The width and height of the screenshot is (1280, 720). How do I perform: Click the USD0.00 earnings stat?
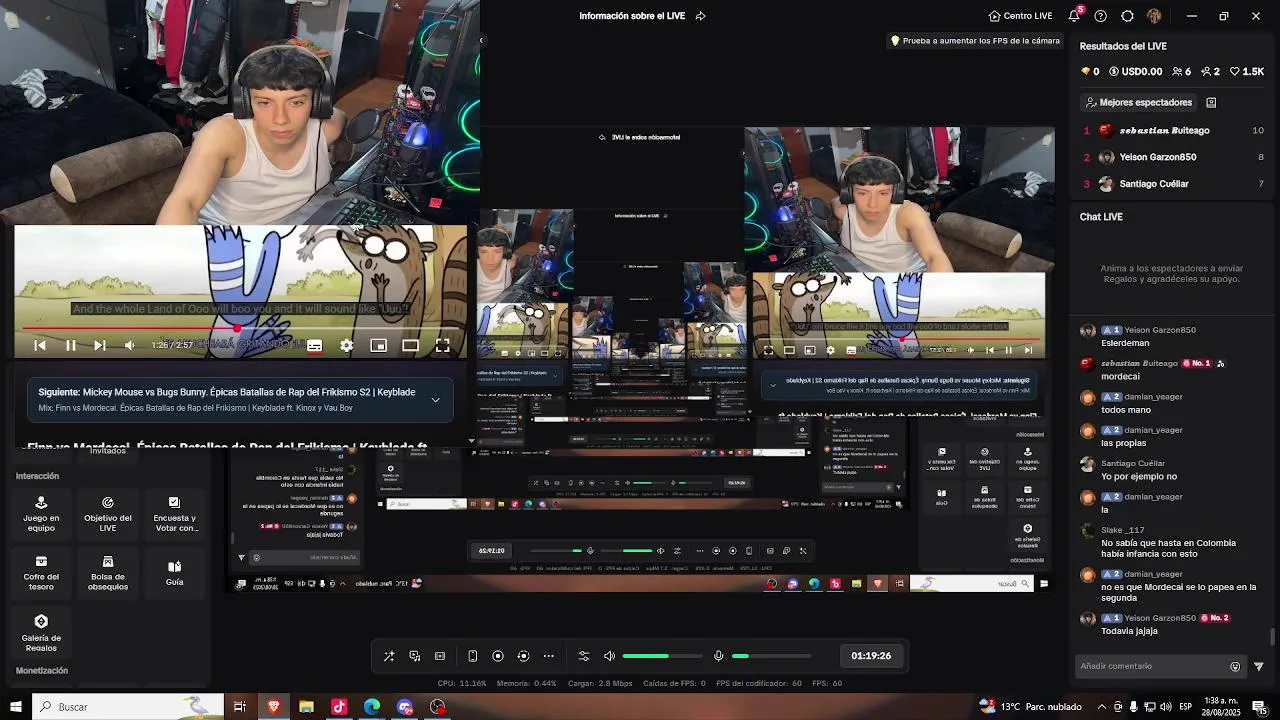tap(1135, 72)
